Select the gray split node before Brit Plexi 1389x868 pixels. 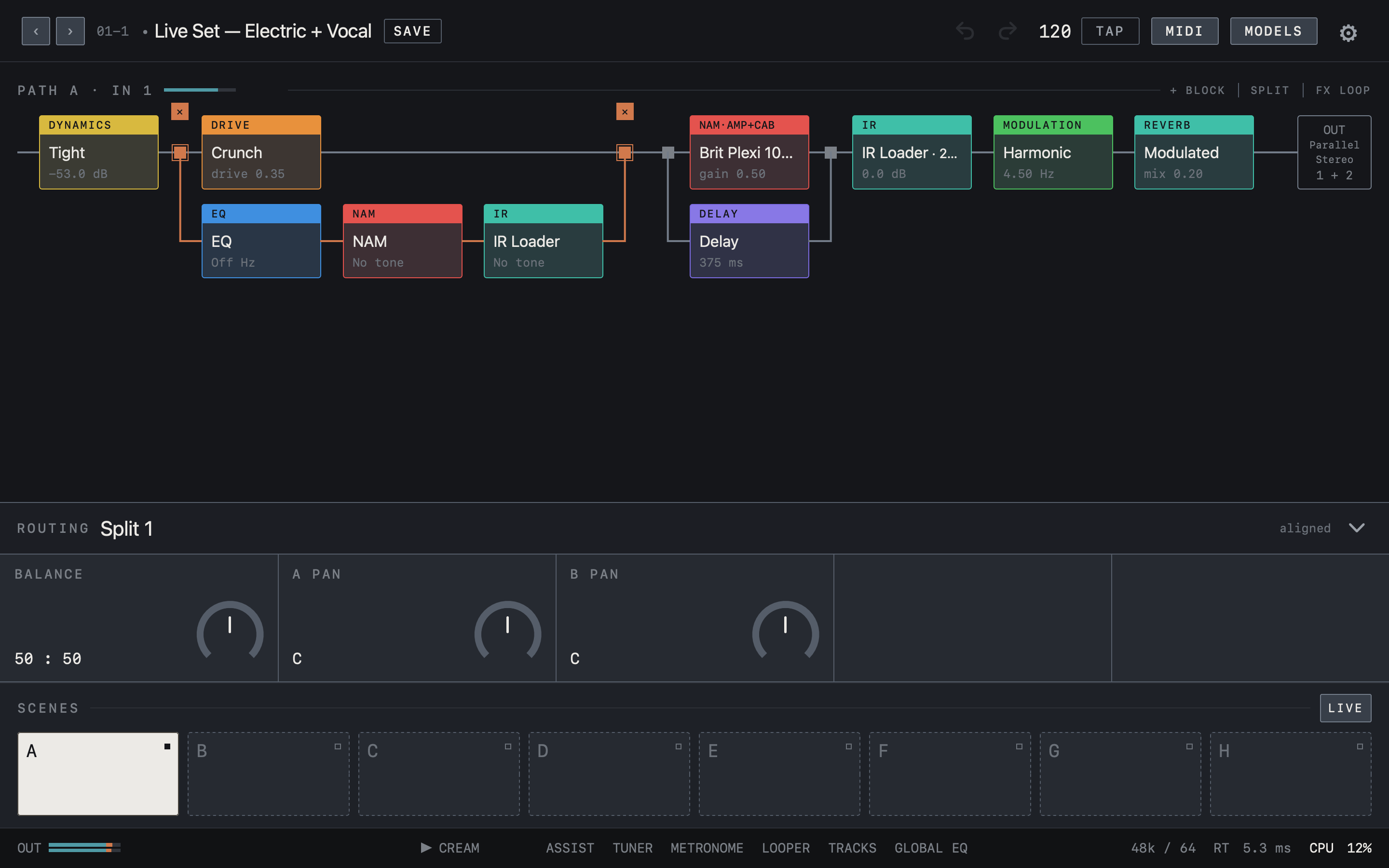point(668,152)
